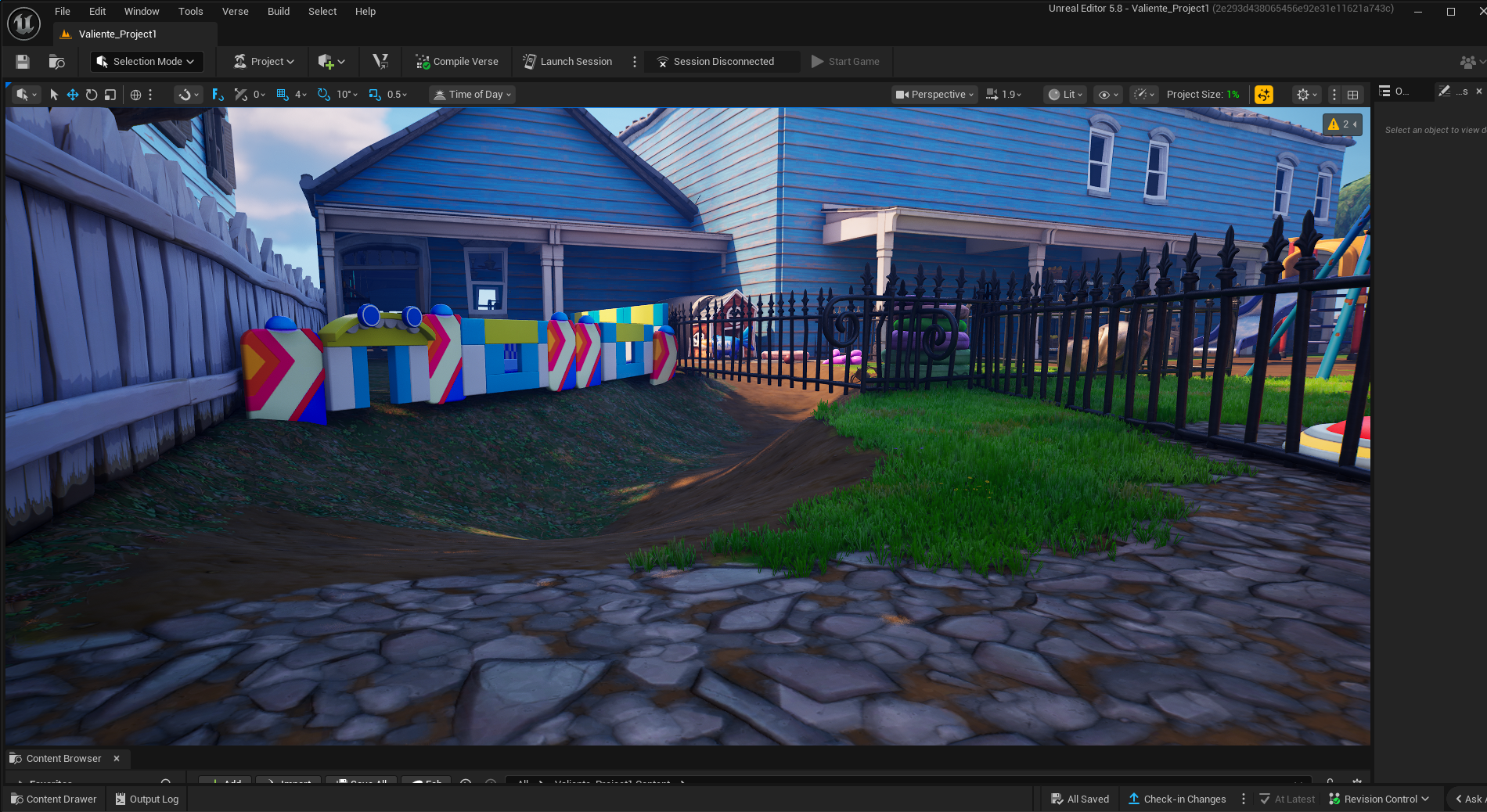Open the Tools menu

[x=190, y=12]
